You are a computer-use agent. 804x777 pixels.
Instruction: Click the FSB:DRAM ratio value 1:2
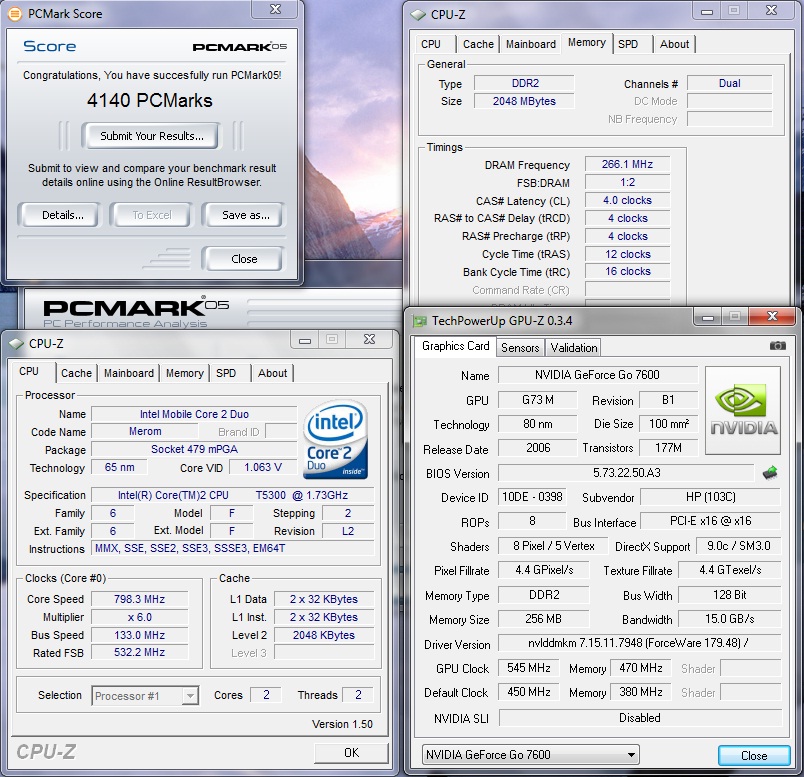click(627, 182)
